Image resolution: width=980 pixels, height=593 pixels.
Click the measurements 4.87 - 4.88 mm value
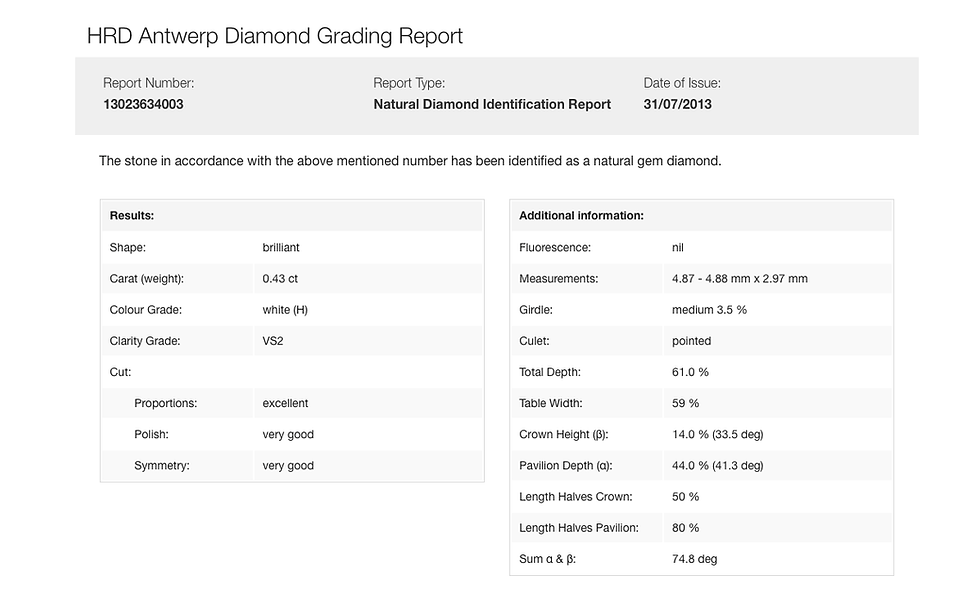(740, 279)
